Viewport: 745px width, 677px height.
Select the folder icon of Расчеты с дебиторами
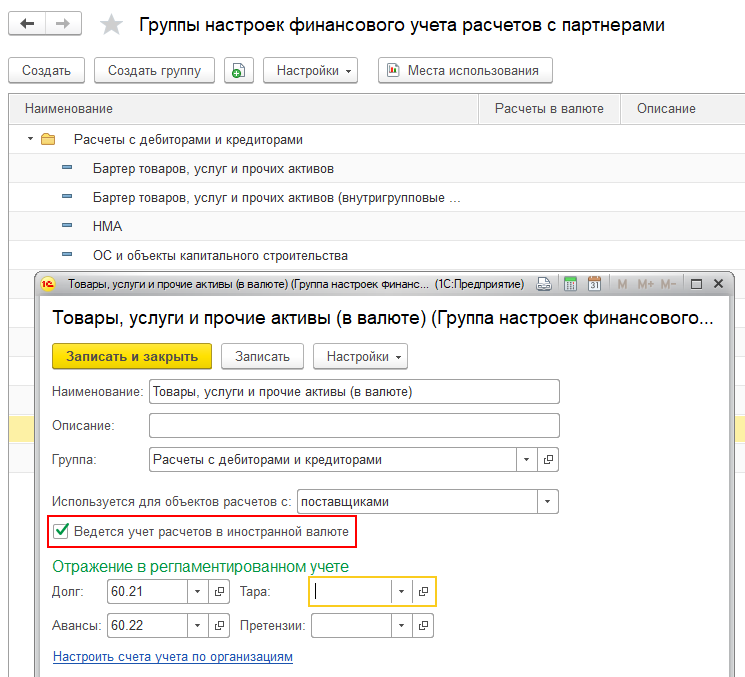[48, 140]
